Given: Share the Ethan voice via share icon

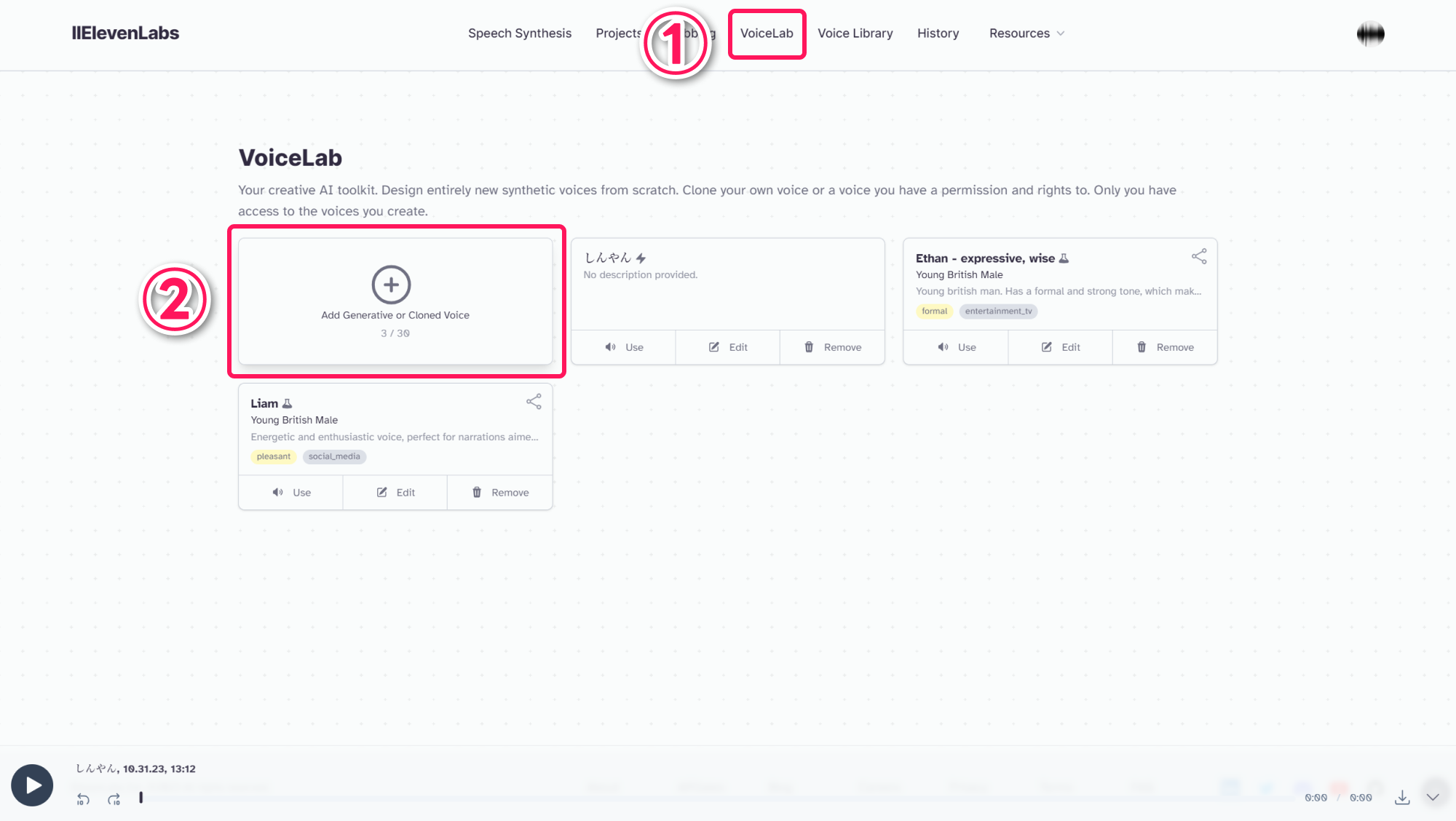Looking at the screenshot, I should click(x=1199, y=256).
